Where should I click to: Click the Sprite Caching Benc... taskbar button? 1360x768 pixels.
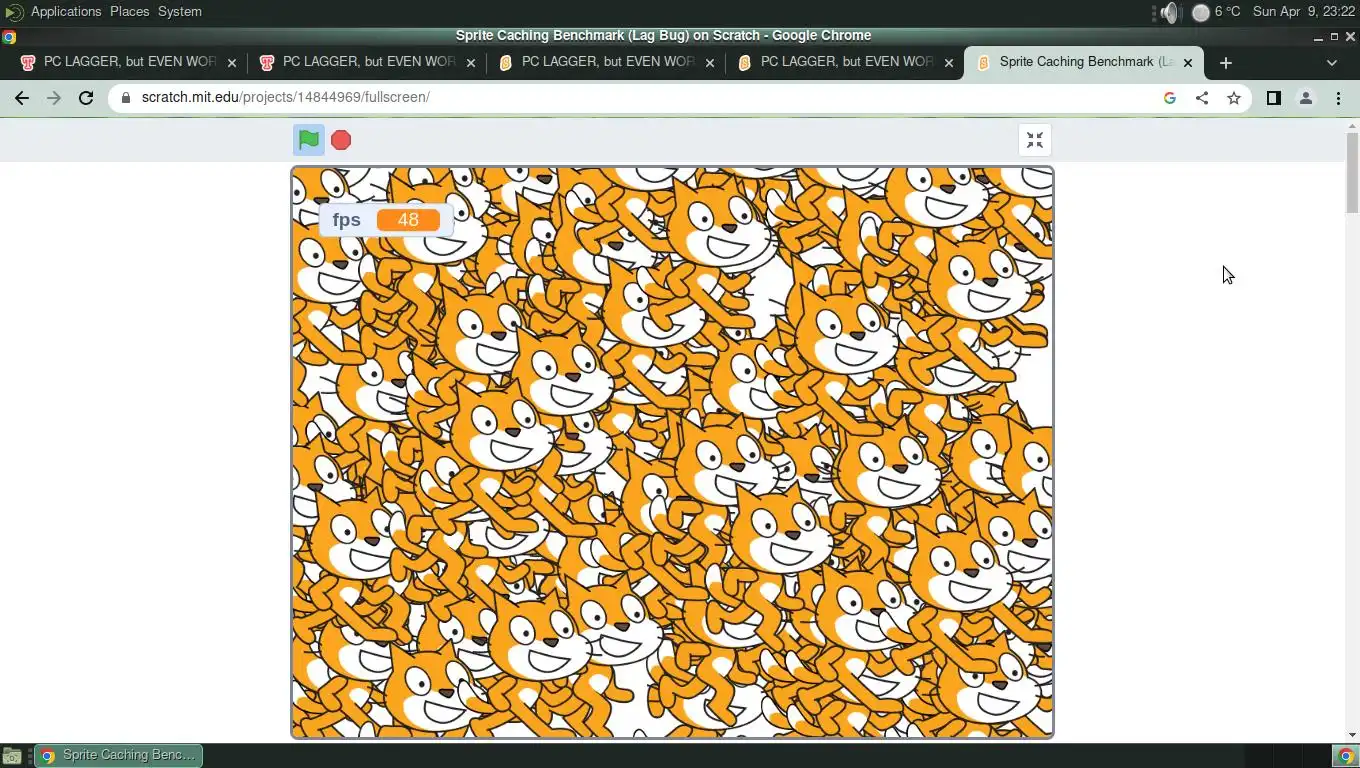click(118, 755)
